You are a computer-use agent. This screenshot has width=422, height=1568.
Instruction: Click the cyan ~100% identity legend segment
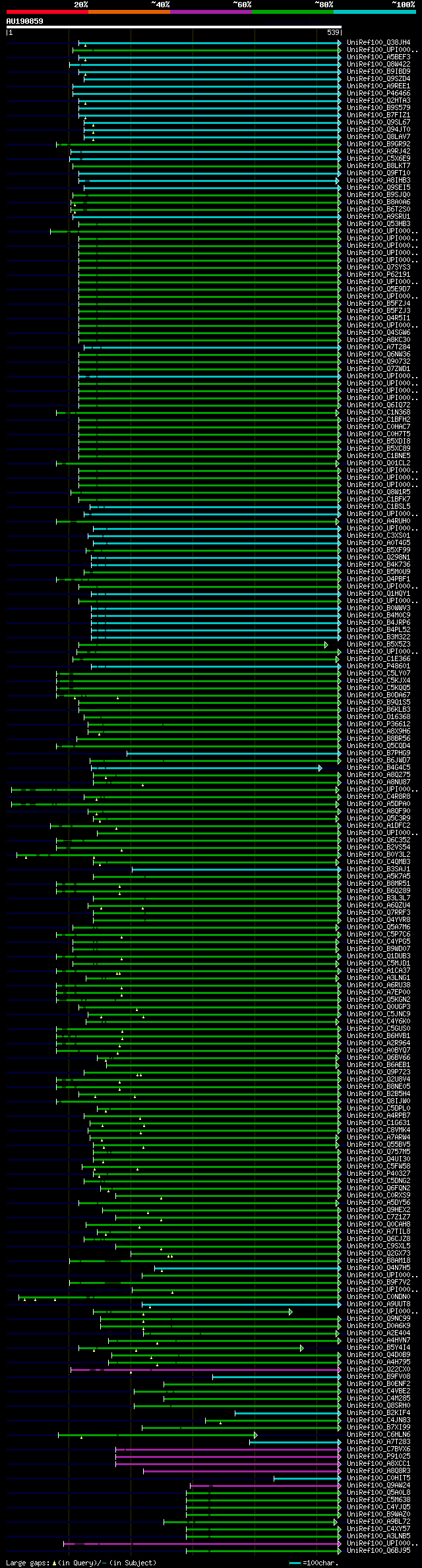[375, 12]
